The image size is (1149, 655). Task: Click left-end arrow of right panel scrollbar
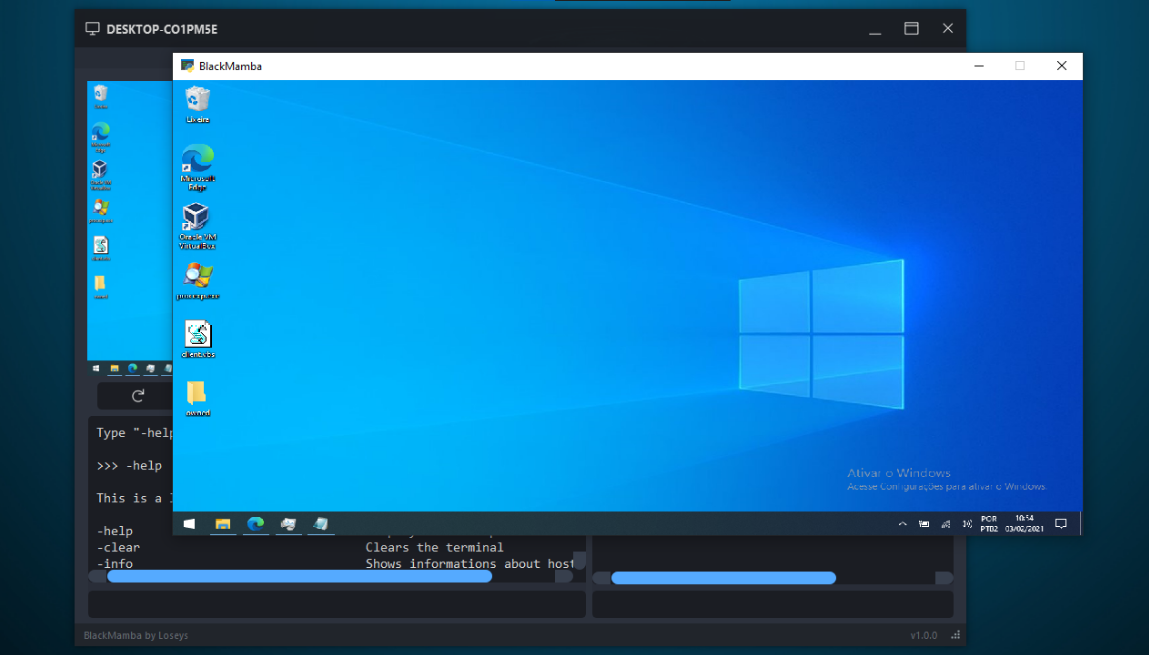click(602, 578)
